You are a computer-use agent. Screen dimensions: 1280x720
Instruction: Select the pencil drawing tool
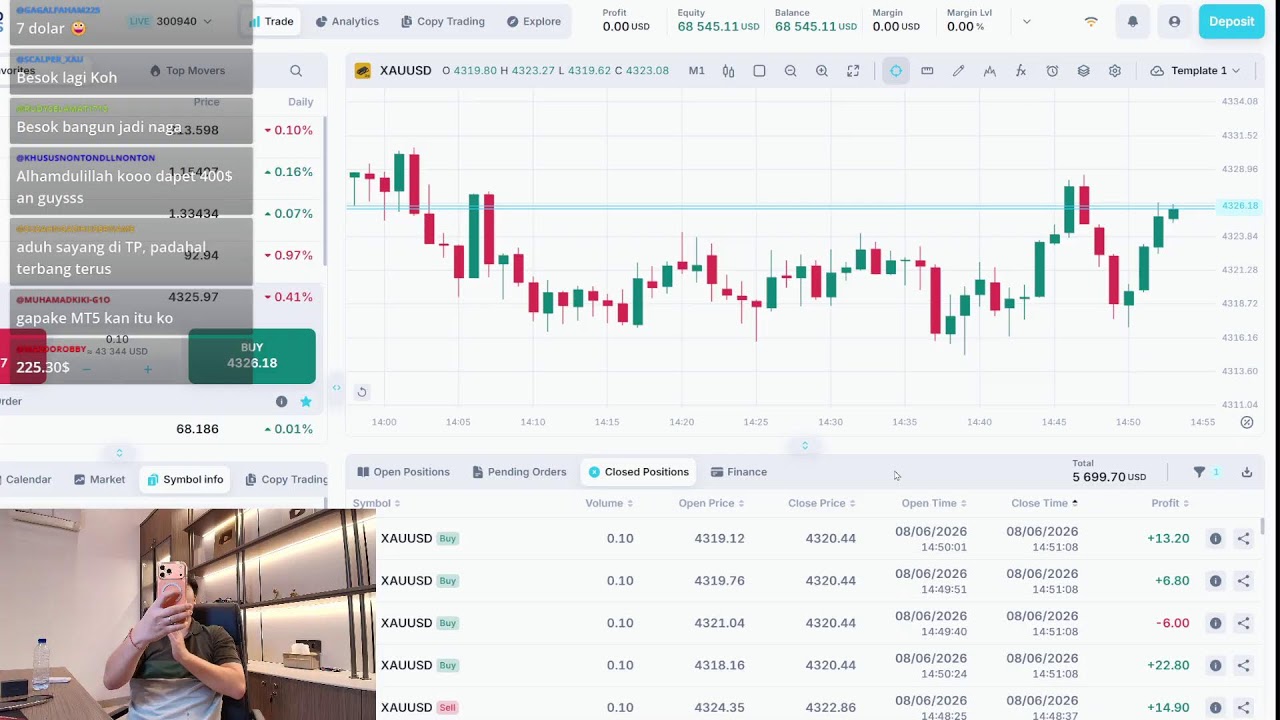(x=958, y=71)
